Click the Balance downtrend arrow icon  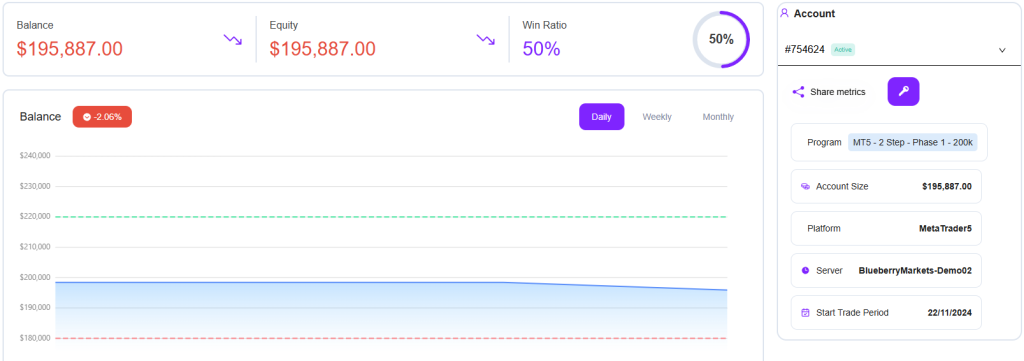click(x=232, y=40)
